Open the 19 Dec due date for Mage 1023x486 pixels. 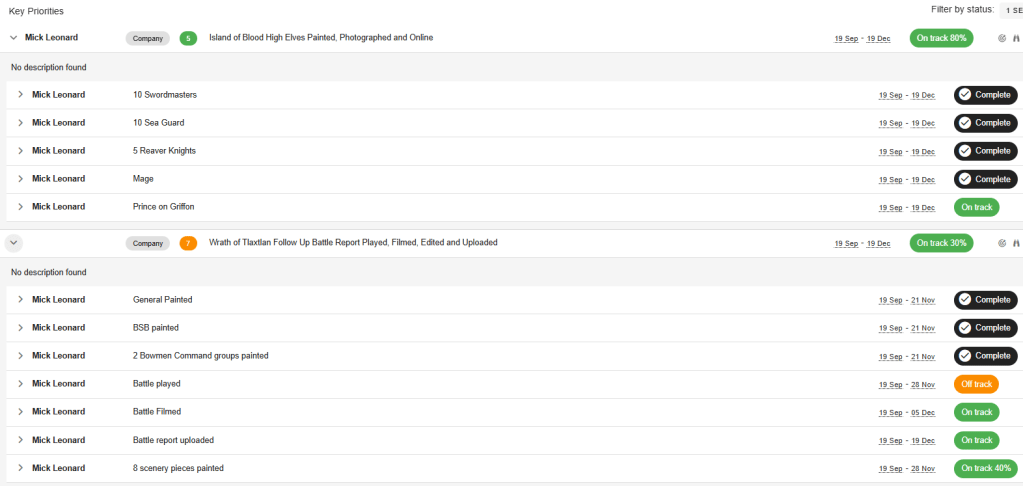pos(922,180)
